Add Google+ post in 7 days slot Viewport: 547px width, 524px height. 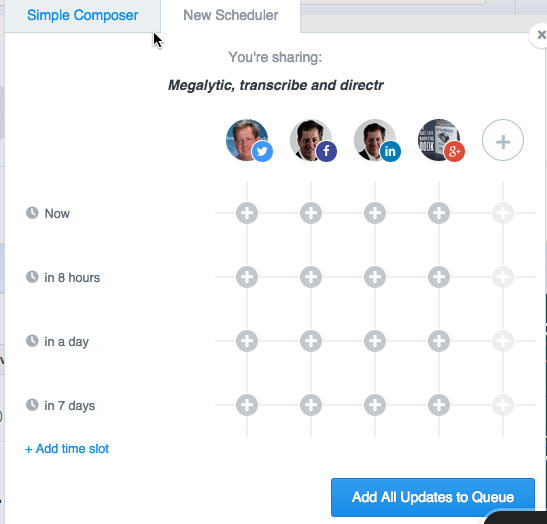pyautogui.click(x=439, y=405)
